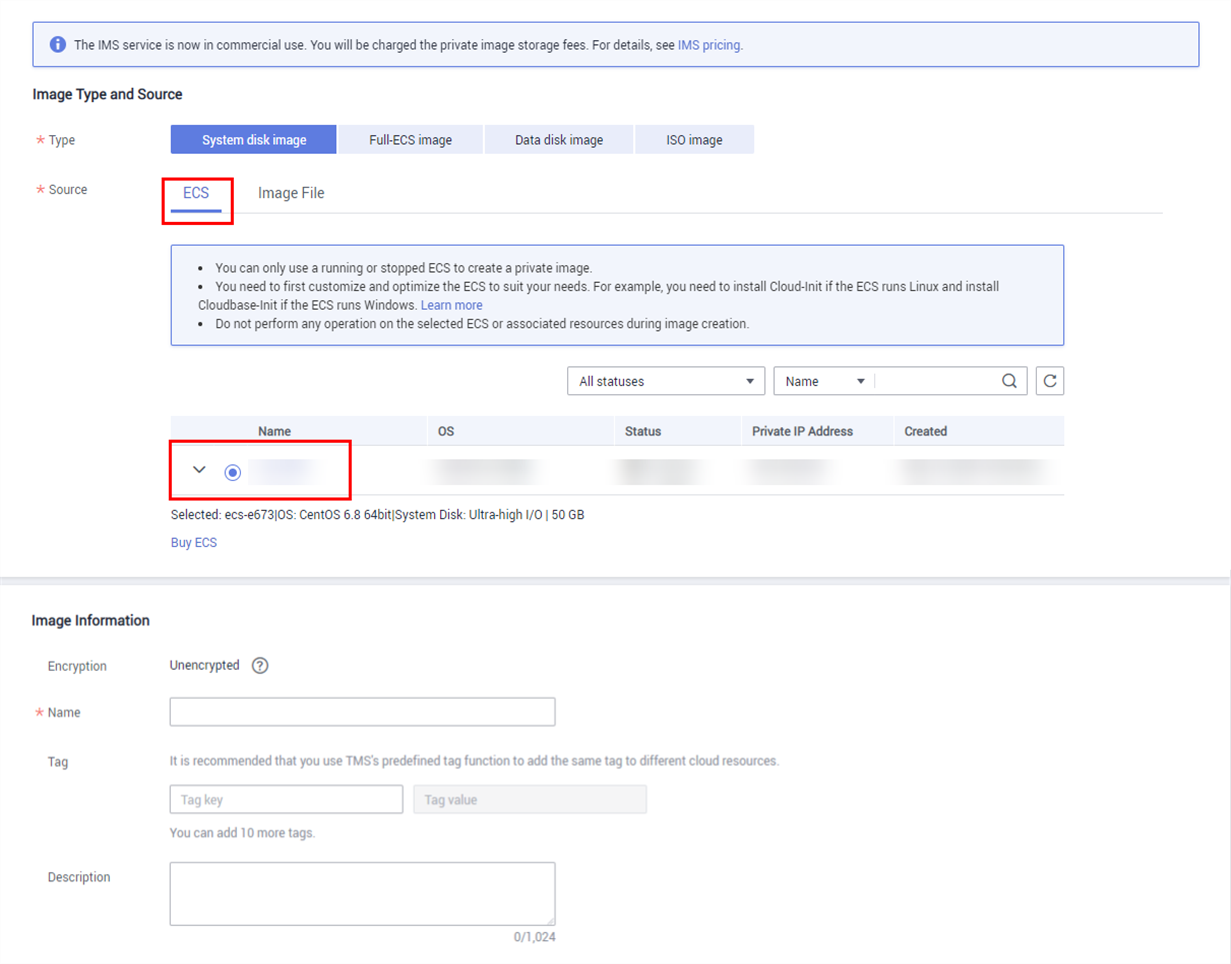Select Full-ECS image type

click(x=411, y=140)
